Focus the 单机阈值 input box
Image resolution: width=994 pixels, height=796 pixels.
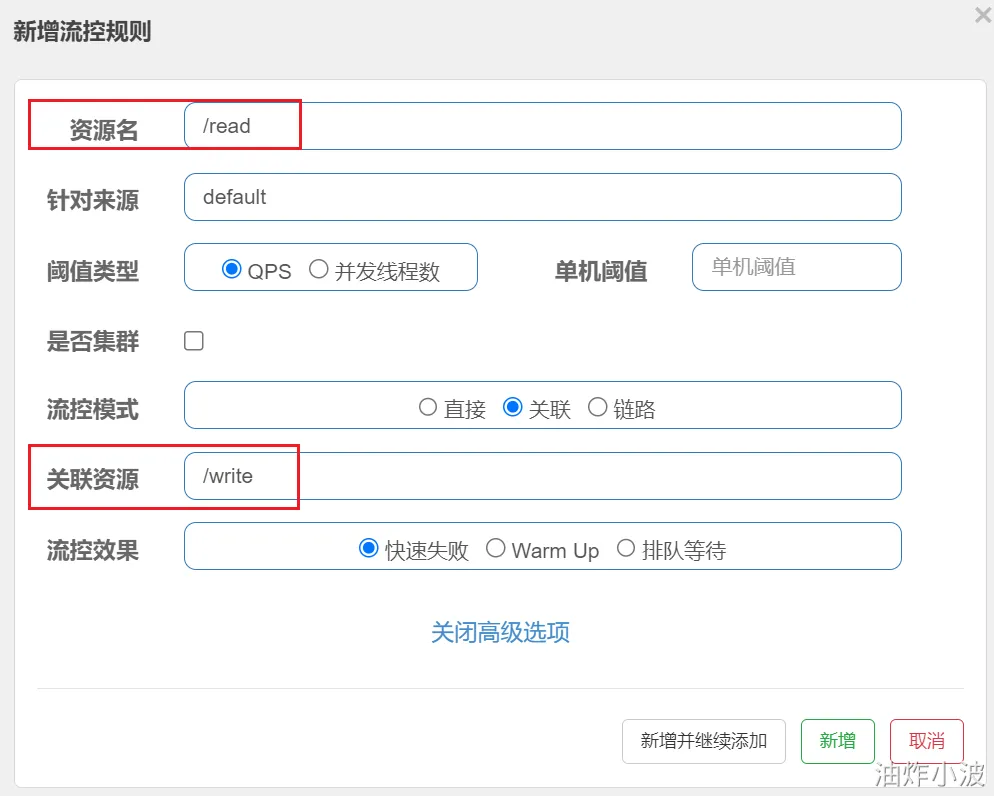(796, 267)
